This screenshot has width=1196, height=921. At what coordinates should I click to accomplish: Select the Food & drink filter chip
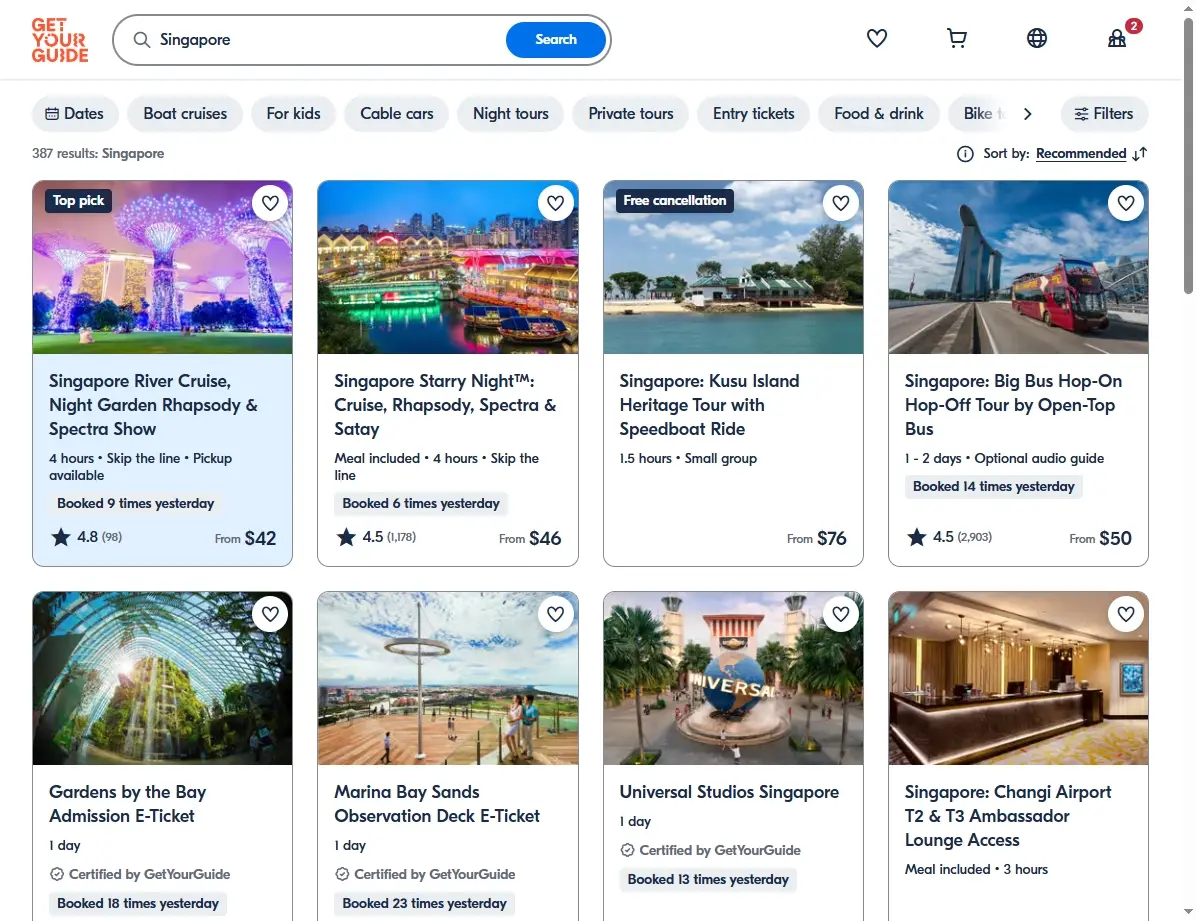(x=879, y=114)
